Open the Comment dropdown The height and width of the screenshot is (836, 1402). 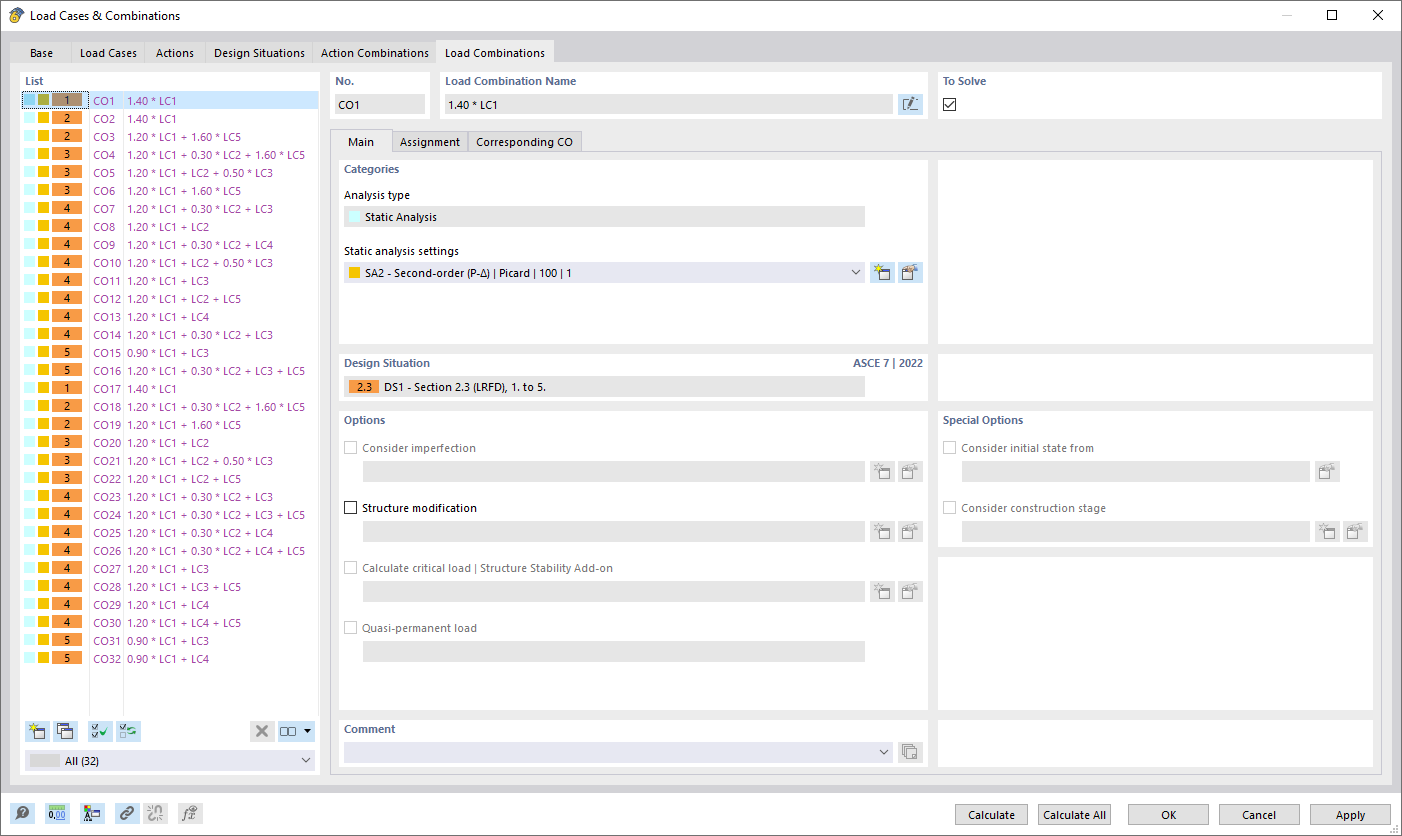(883, 751)
